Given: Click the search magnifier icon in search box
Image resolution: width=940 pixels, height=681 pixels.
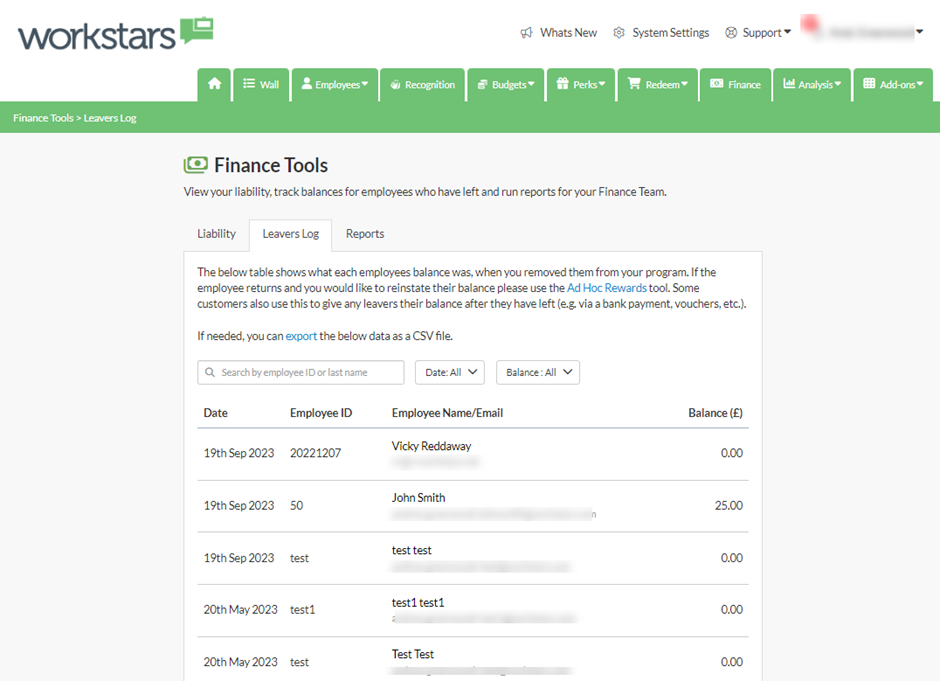Looking at the screenshot, I should (x=210, y=373).
